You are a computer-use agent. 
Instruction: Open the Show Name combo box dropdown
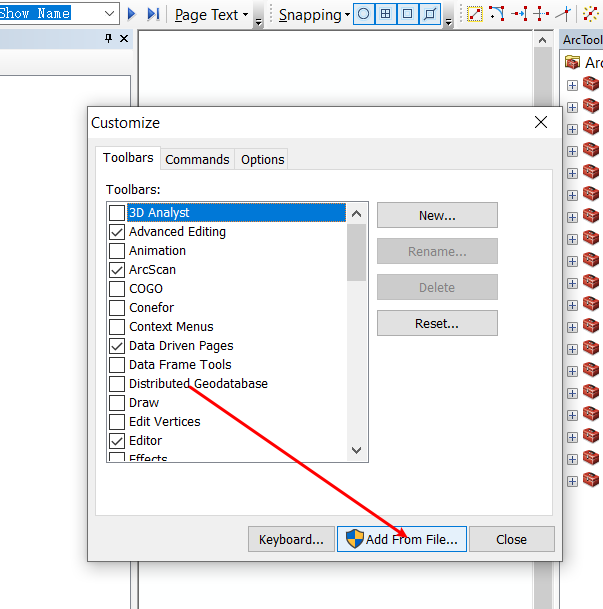point(109,14)
